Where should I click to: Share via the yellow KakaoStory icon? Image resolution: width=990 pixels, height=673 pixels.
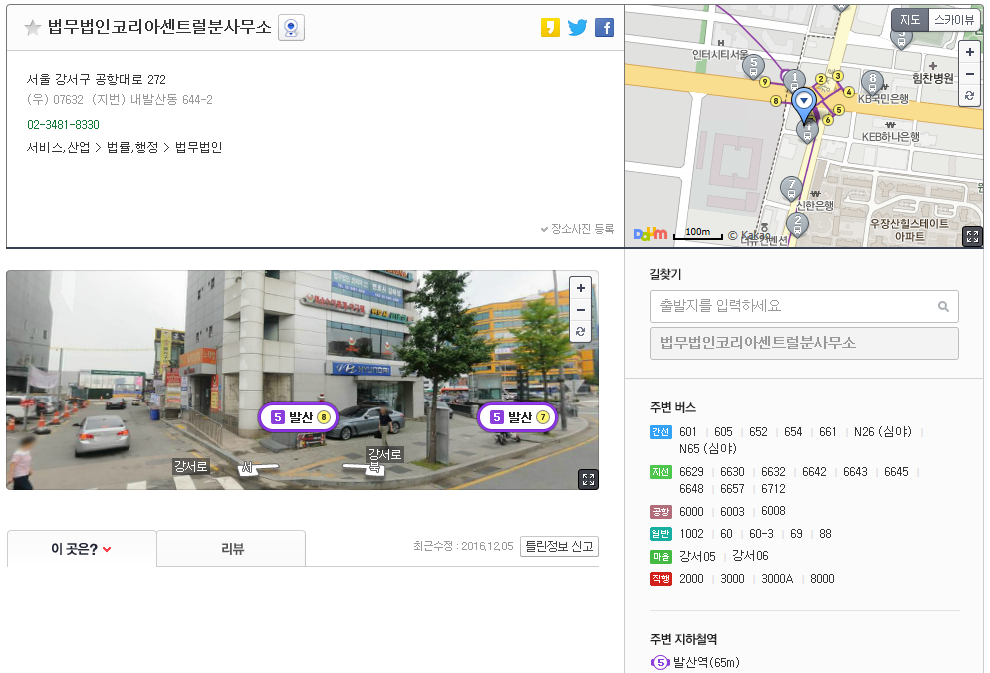point(550,27)
